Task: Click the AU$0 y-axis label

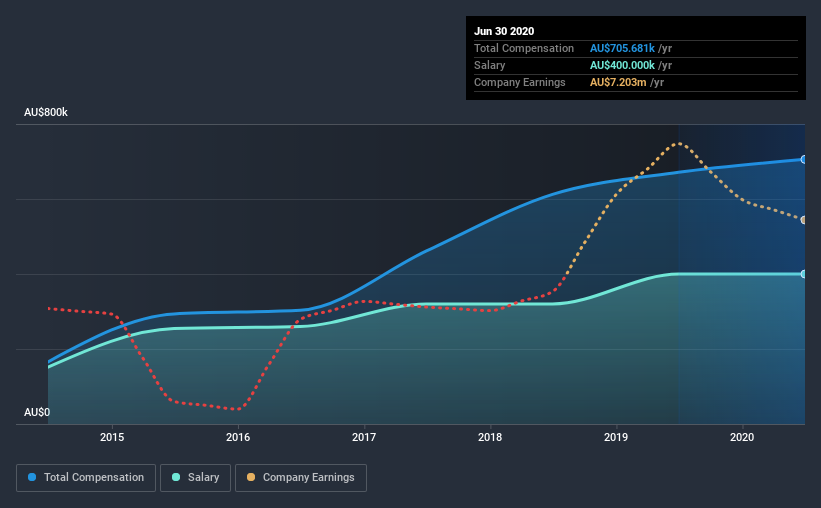Action: coord(37,413)
